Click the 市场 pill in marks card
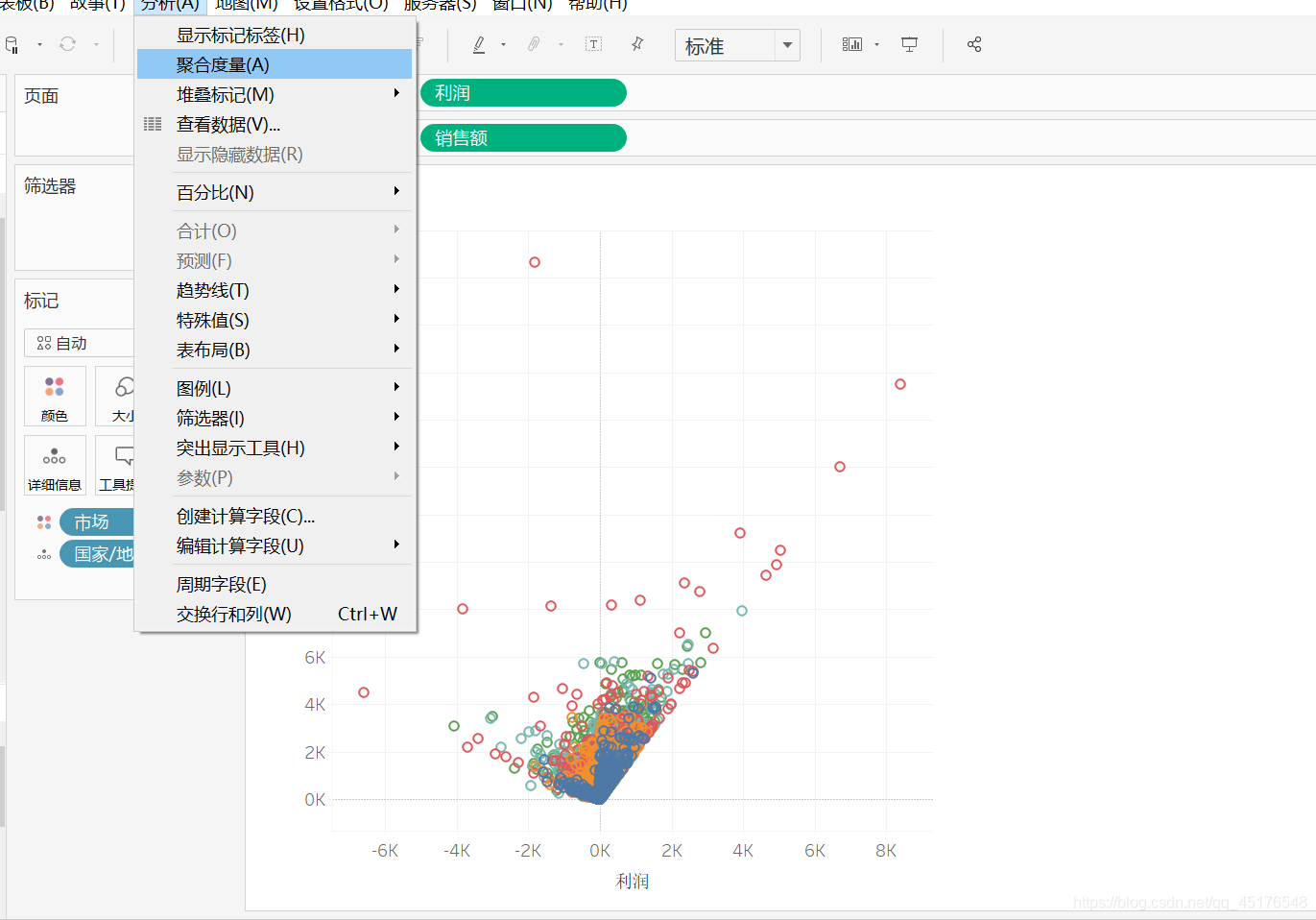1316x920 pixels. click(97, 522)
